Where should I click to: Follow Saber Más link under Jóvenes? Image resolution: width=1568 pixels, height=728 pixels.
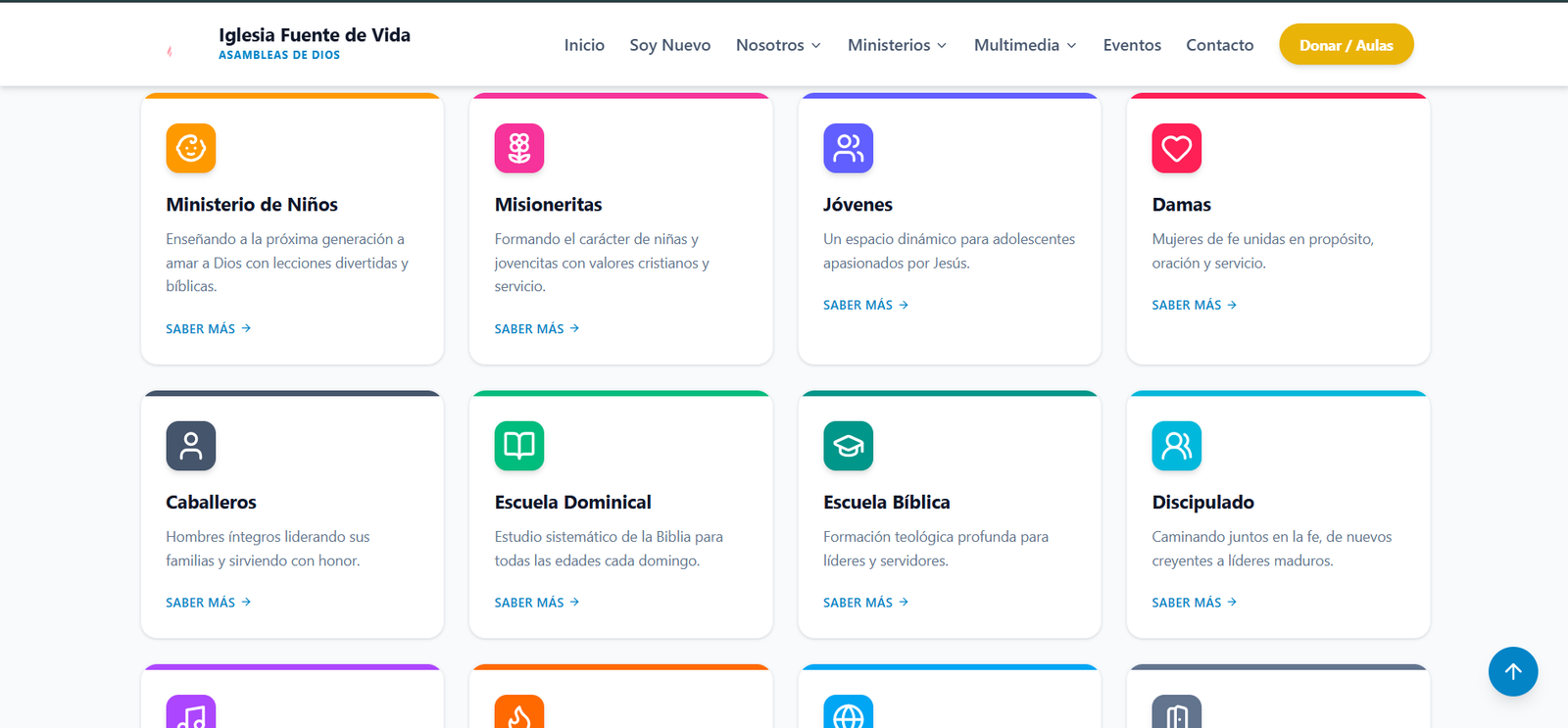[866, 305]
